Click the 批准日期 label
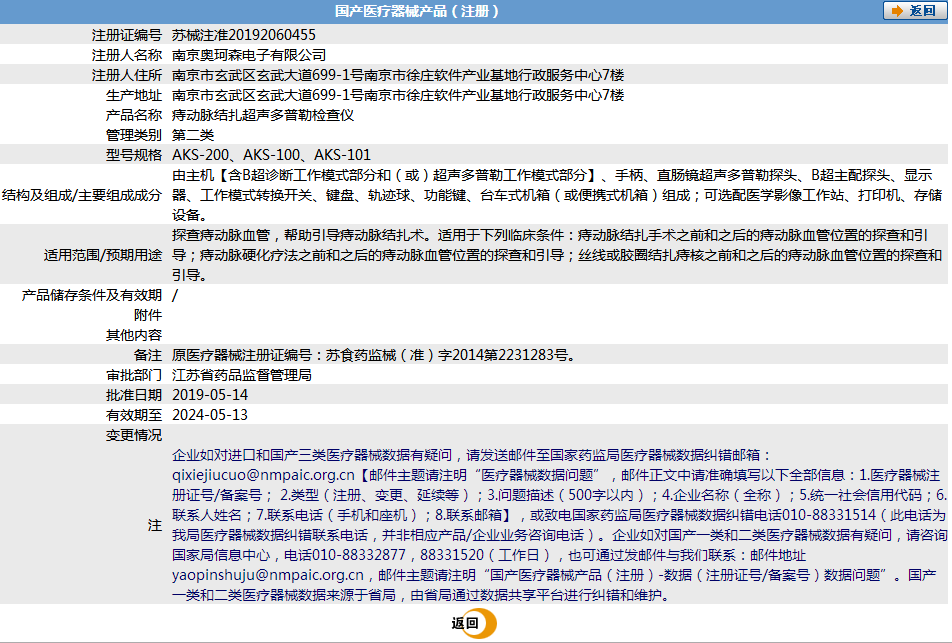 (134, 395)
